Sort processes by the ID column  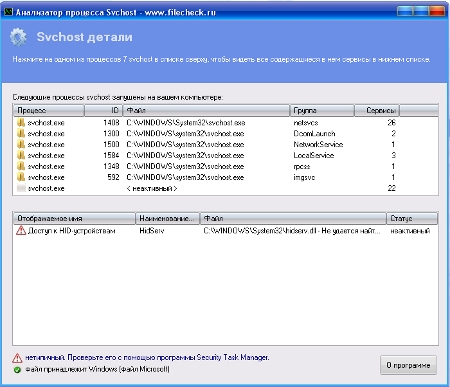point(104,110)
